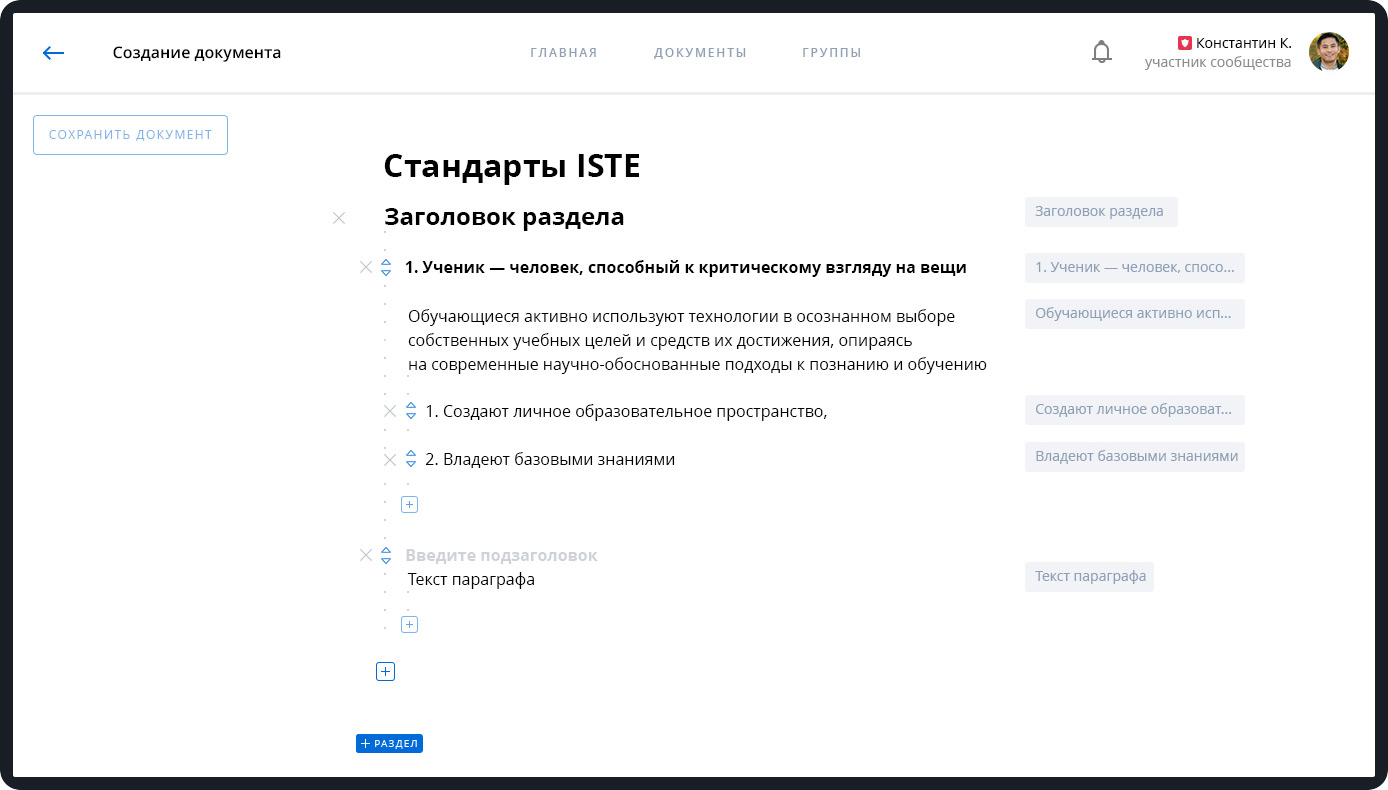Edit the 'Текст параграфа' text field

(x=471, y=580)
